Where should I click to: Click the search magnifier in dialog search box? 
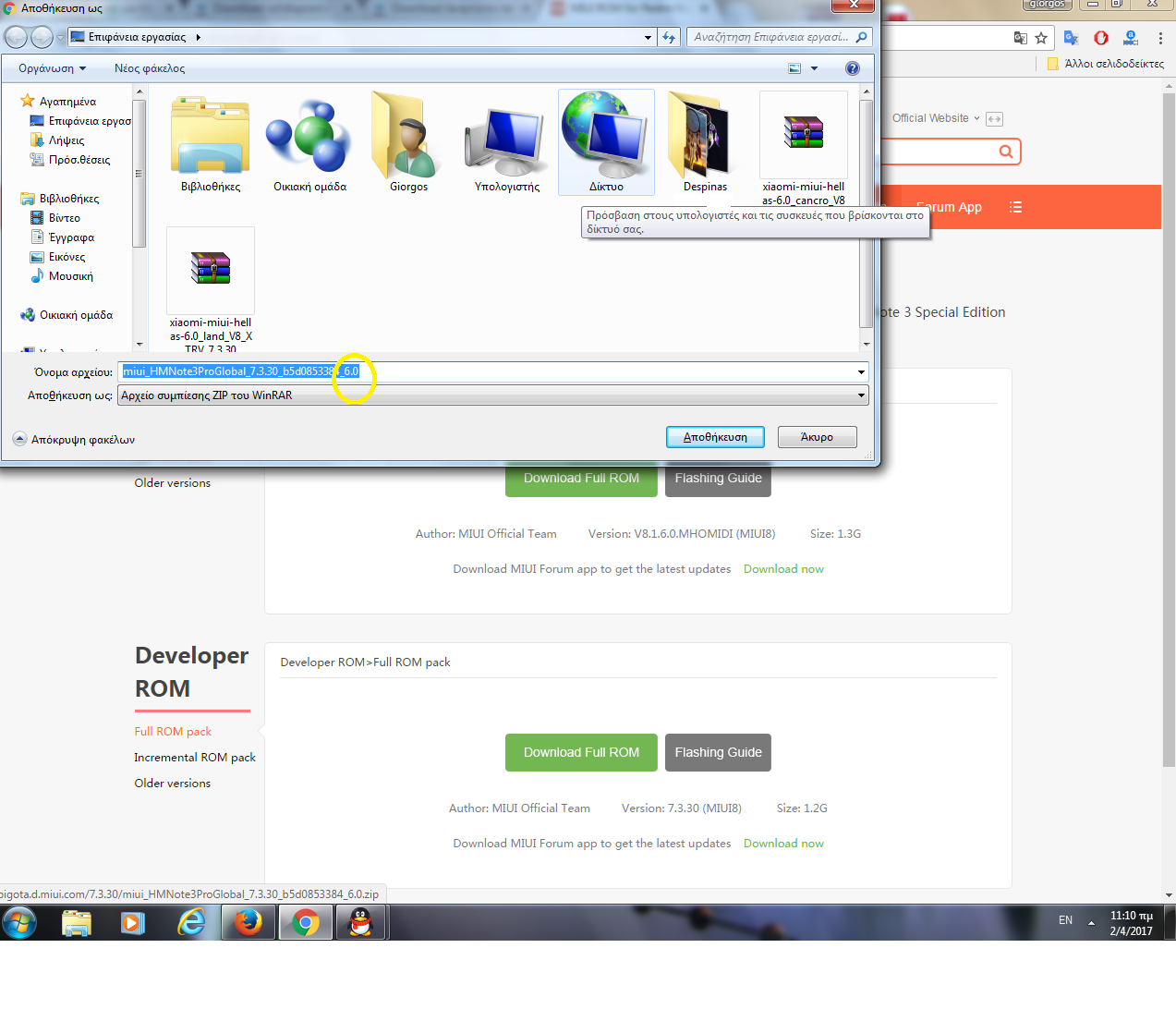click(x=861, y=37)
